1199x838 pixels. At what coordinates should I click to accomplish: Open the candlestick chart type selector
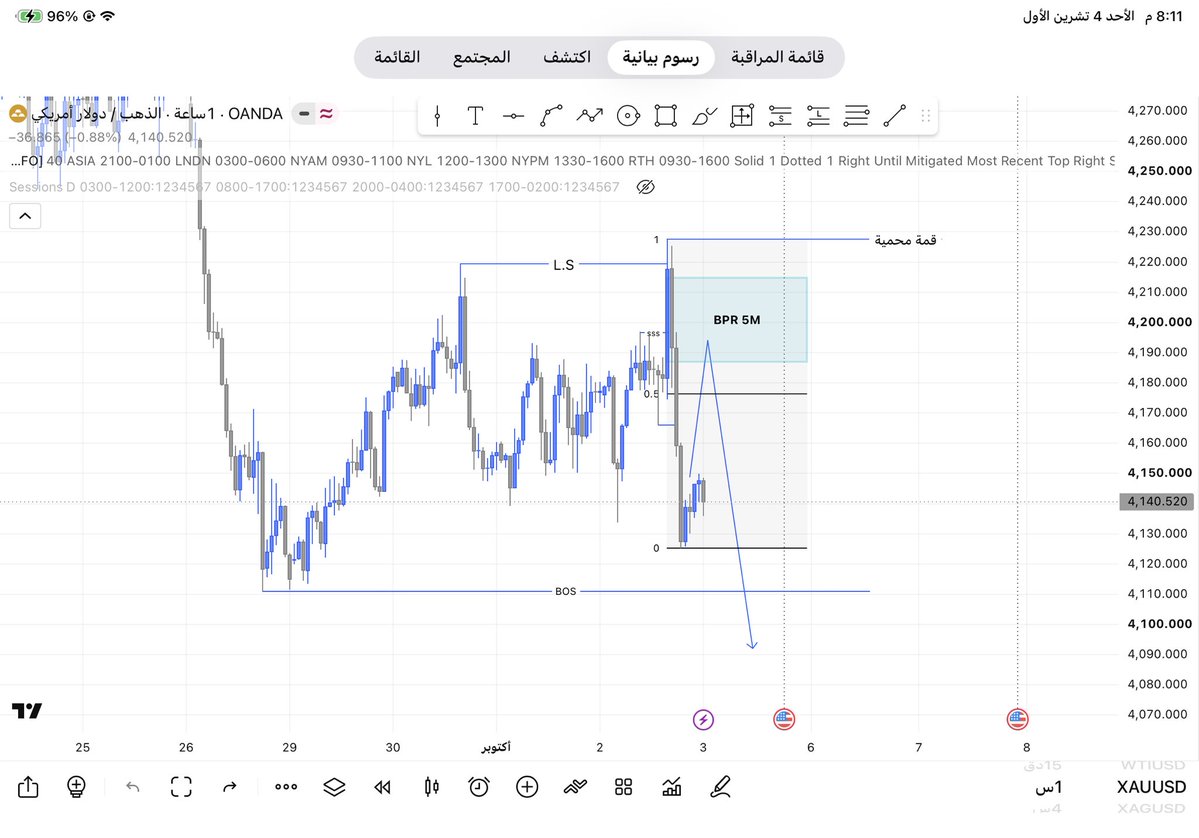431,787
